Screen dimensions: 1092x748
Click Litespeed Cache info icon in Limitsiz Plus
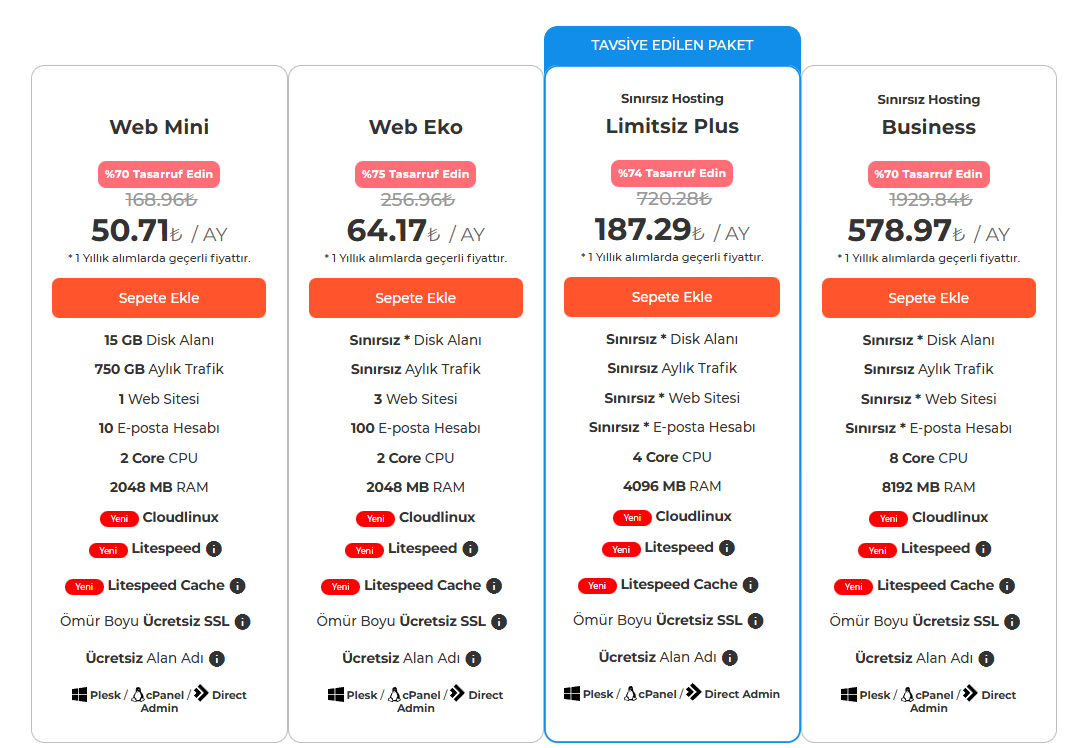click(750, 585)
